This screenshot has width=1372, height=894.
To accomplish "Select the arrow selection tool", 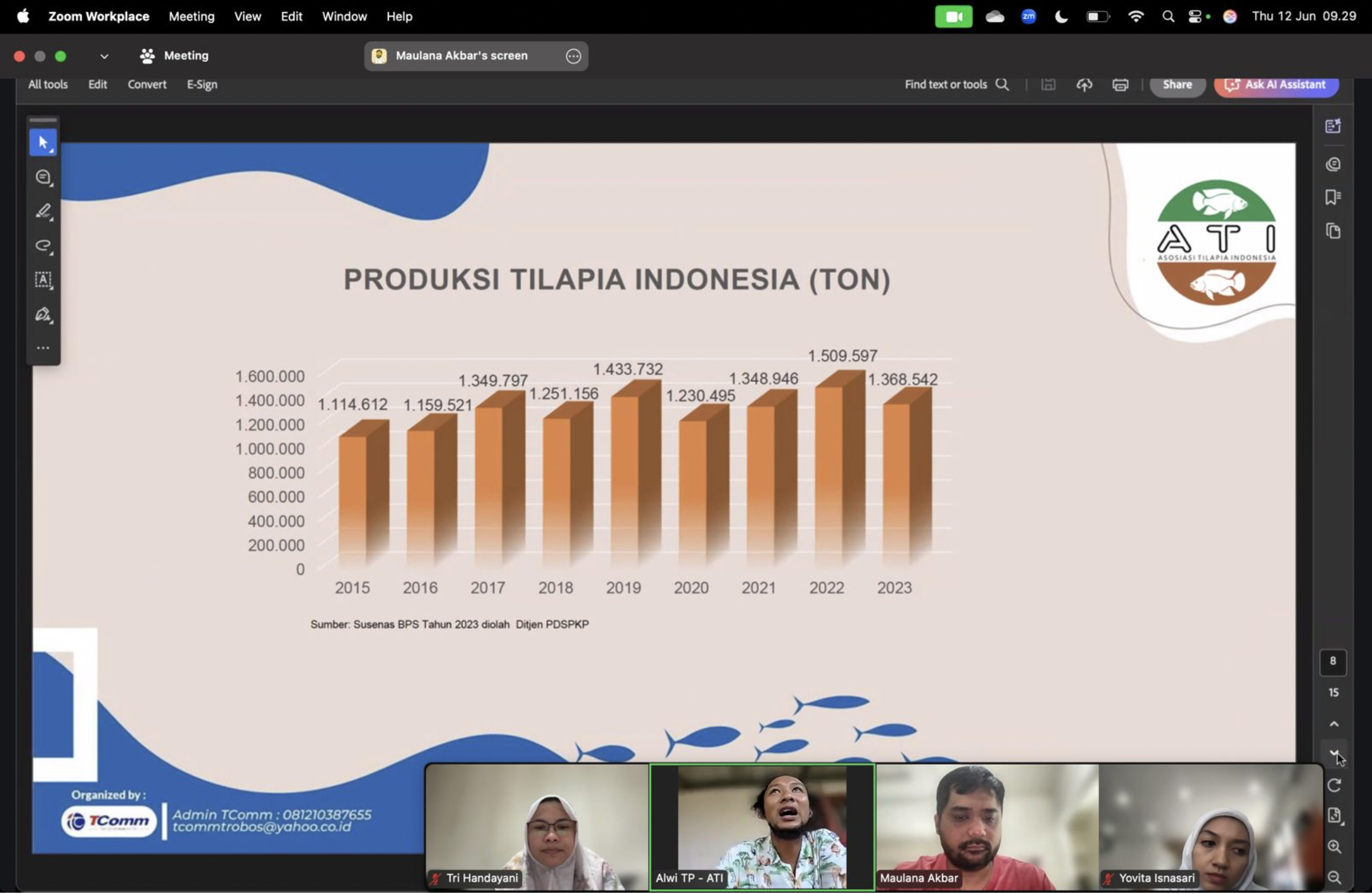I will point(43,143).
